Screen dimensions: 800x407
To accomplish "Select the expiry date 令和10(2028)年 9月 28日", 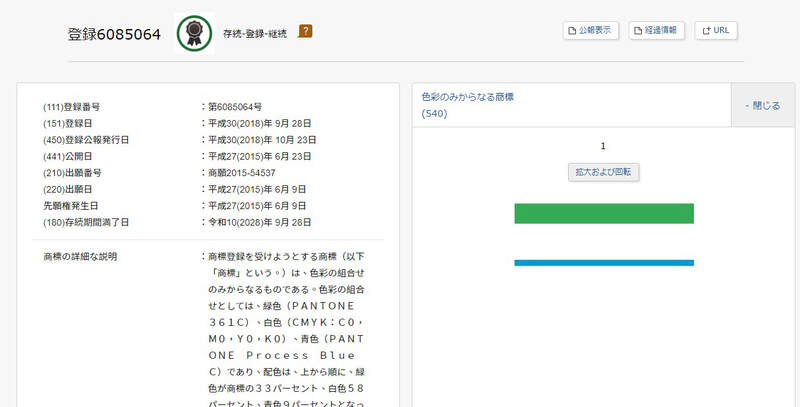I will (260, 222).
